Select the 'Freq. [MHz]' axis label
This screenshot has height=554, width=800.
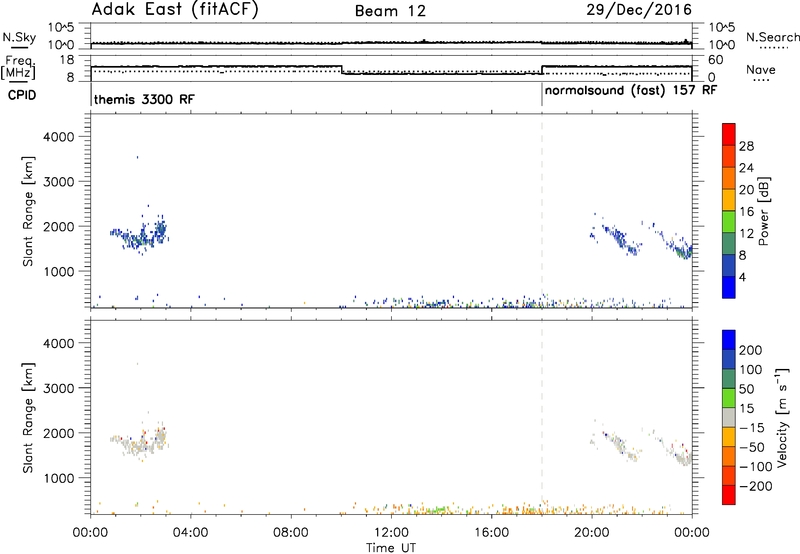pyautogui.click(x=19, y=68)
